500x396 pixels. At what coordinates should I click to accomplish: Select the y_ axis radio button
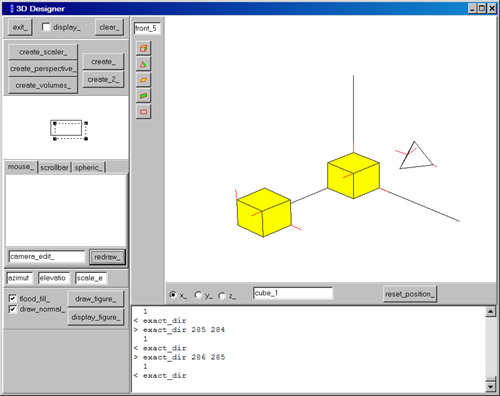[198, 295]
